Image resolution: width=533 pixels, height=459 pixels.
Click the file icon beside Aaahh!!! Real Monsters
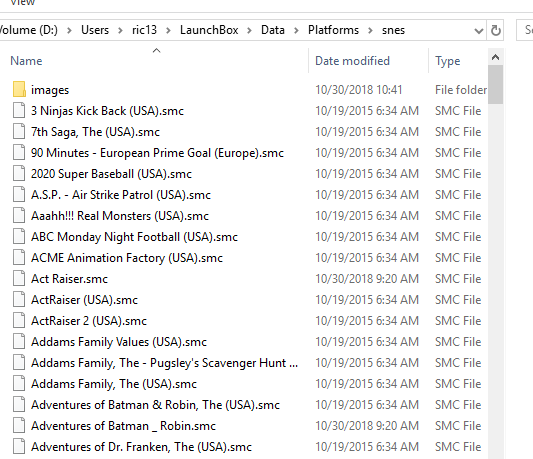19,216
